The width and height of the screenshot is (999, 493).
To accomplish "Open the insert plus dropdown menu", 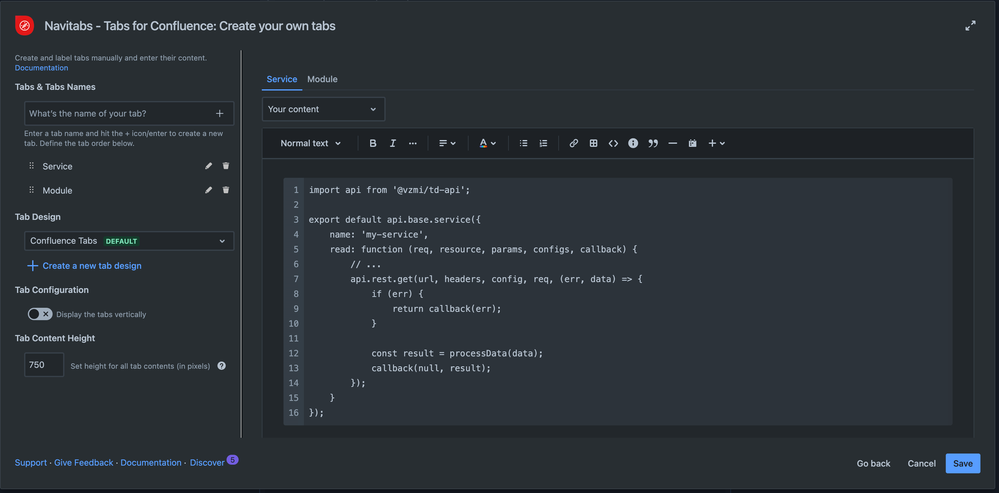I will click(x=717, y=143).
